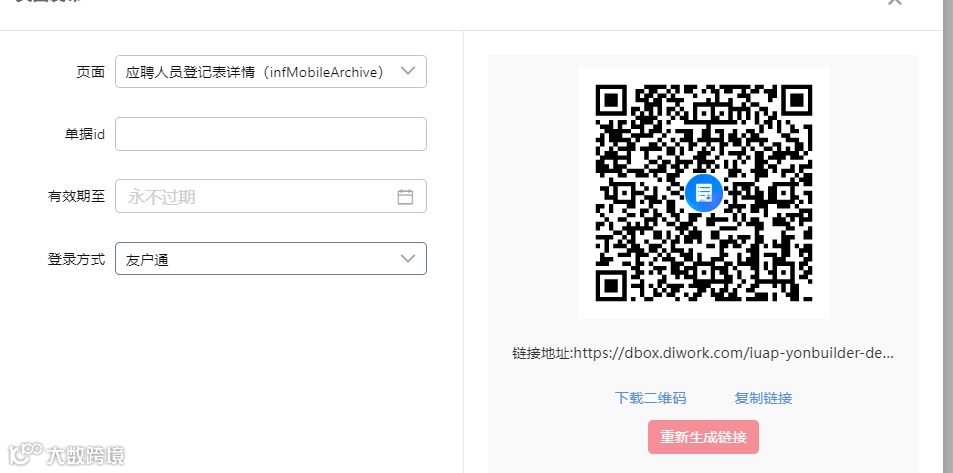
Task: Open the 登录方式 dropdown showing 友户通
Action: (x=270, y=259)
